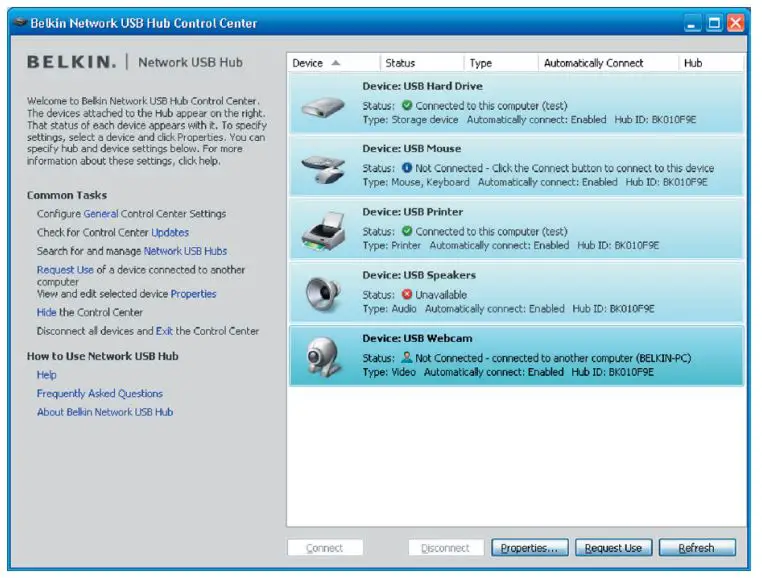The width and height of the screenshot is (762, 578).
Task: Click the Disconnect button
Action: click(446, 548)
